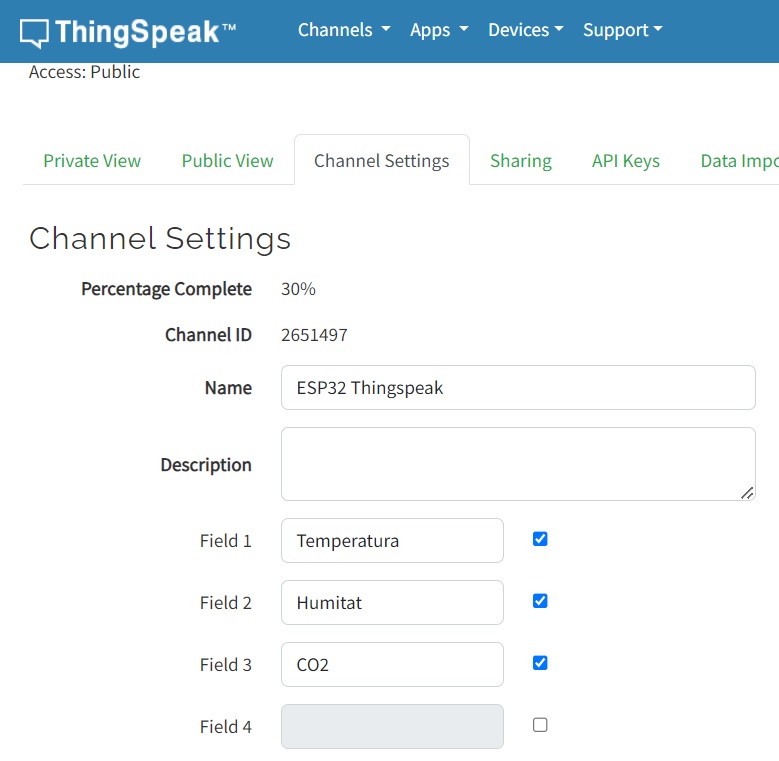Switch to the Private View tab
Viewport: 779px width, 761px height.
click(92, 161)
